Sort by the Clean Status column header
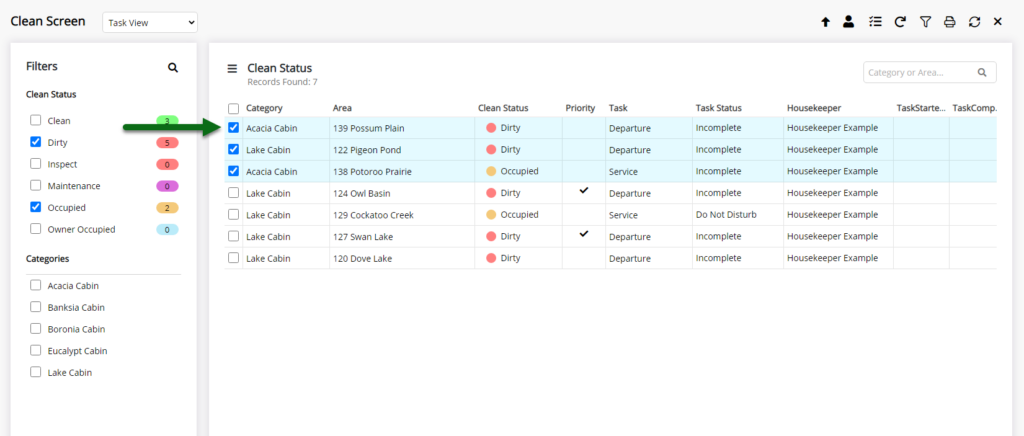The height and width of the screenshot is (436, 1024). [x=503, y=108]
